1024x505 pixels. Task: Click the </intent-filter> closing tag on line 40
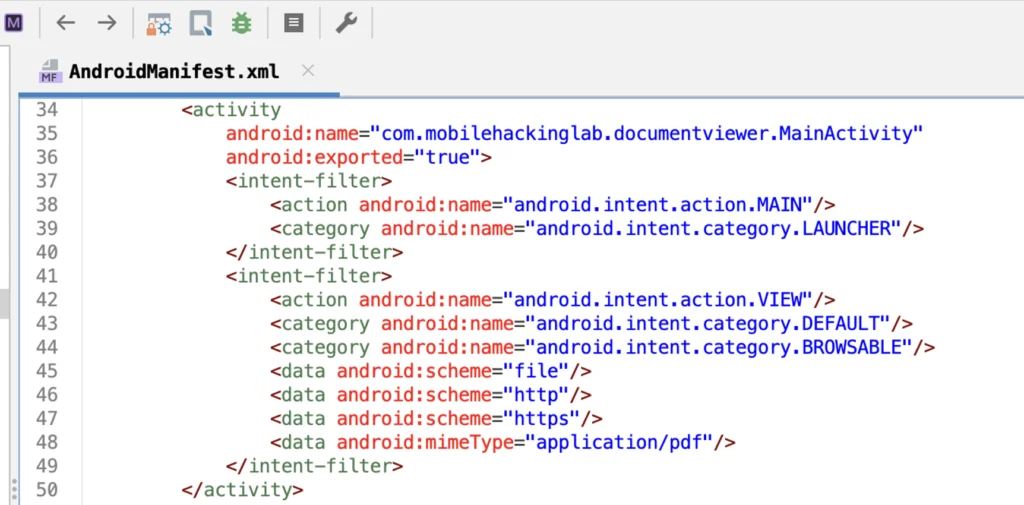314,252
